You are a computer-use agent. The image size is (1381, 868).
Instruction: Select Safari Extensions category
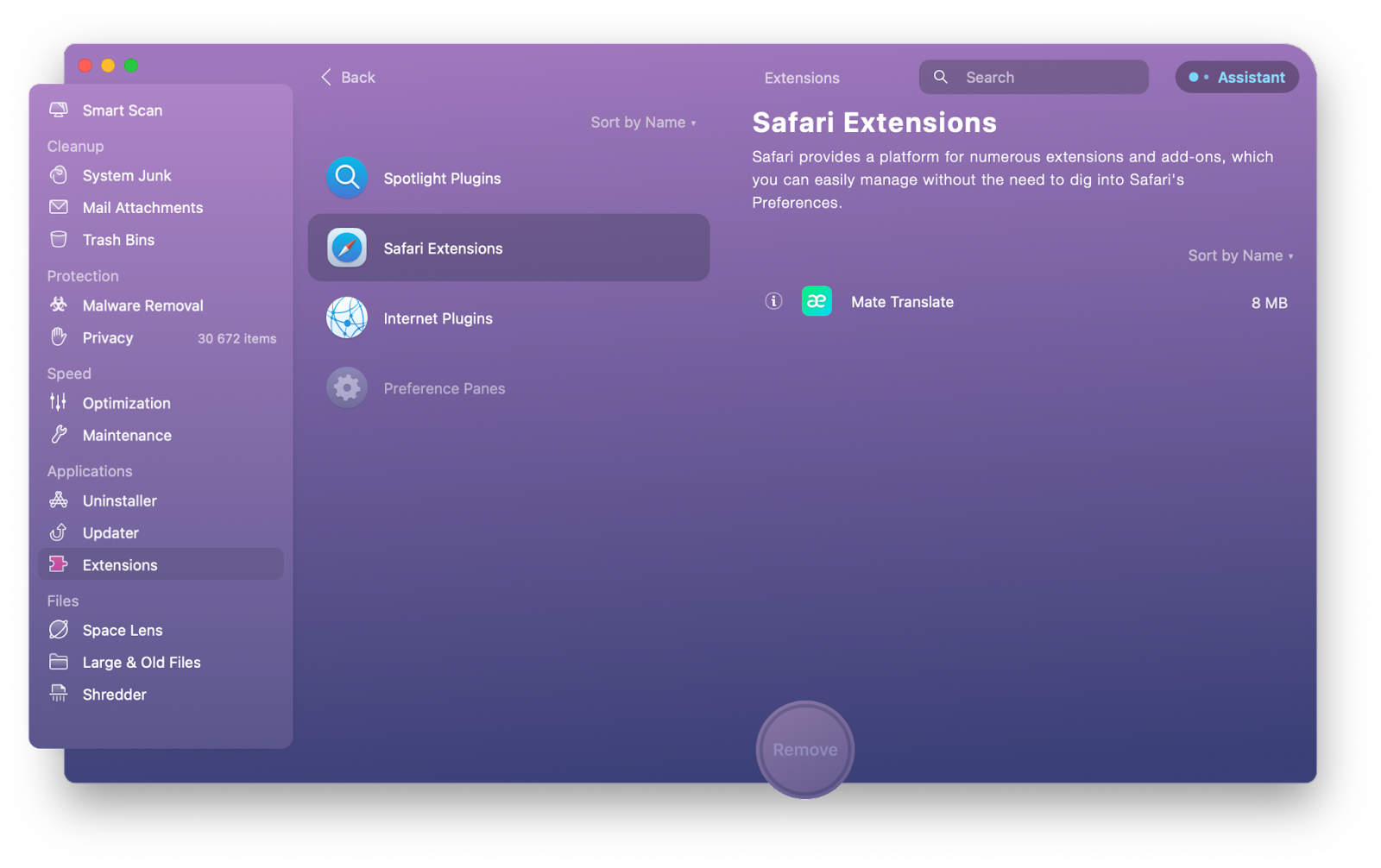pyautogui.click(x=509, y=248)
